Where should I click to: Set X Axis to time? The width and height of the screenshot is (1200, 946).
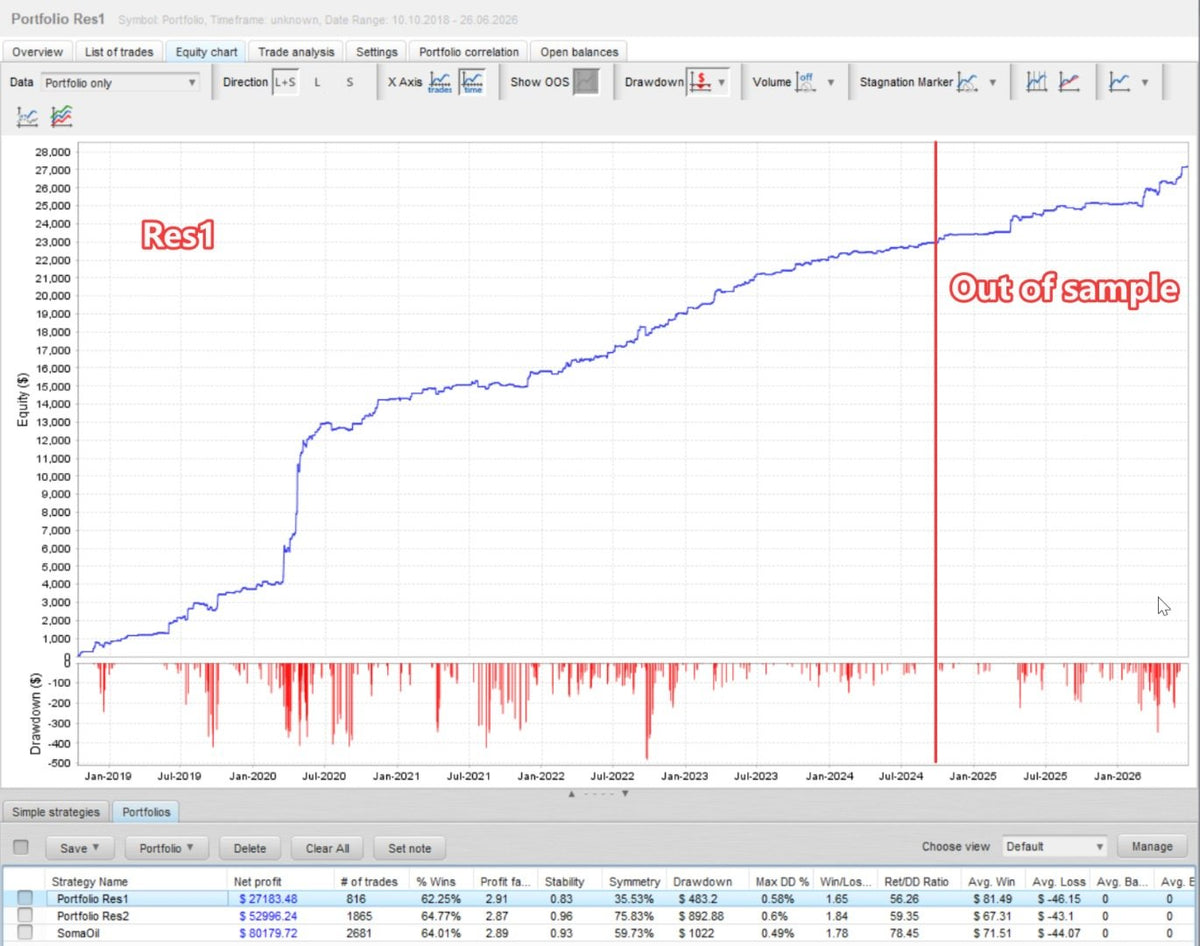pyautogui.click(x=473, y=82)
